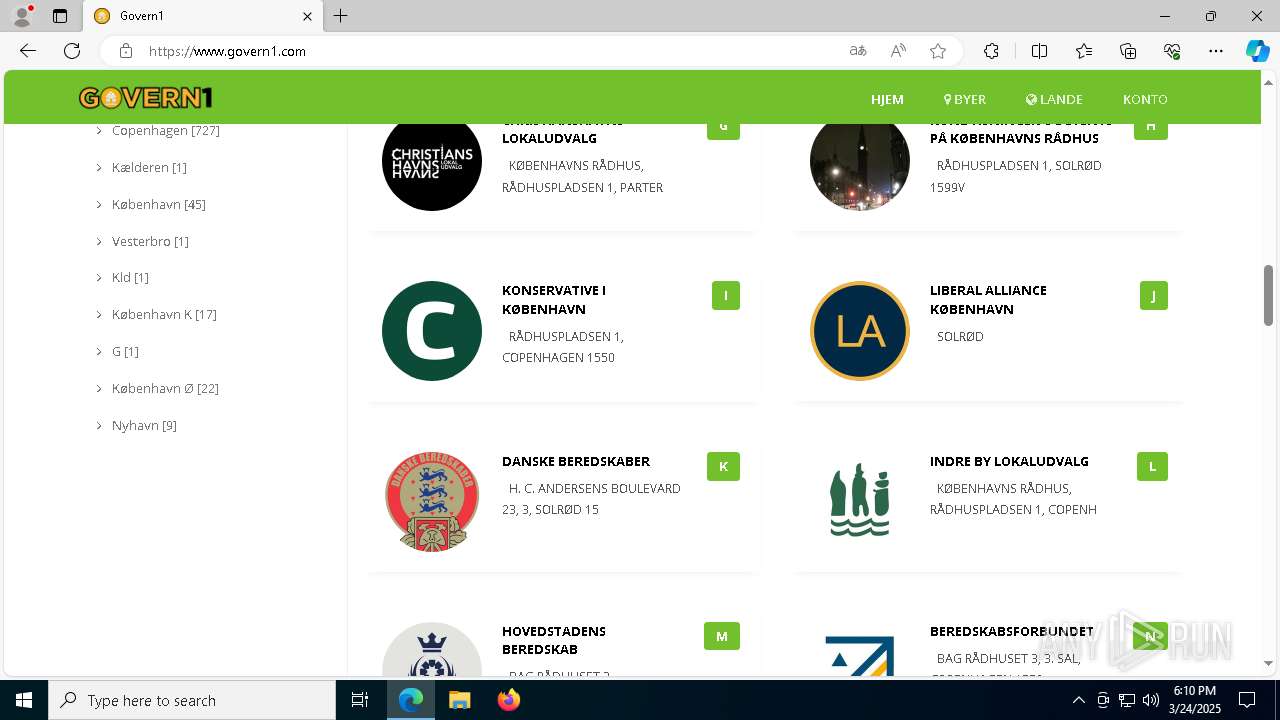Open the Liberal Alliance København title link
Image resolution: width=1280 pixels, height=720 pixels.
tap(988, 300)
